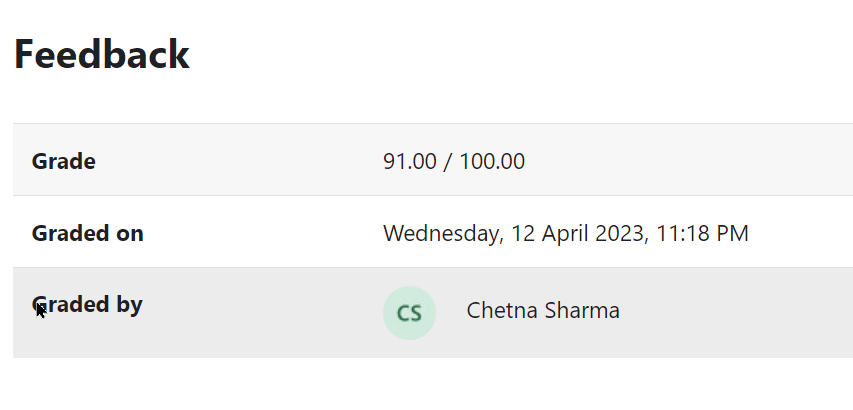Click the CS avatar icon
The height and width of the screenshot is (410, 853).
point(410,313)
